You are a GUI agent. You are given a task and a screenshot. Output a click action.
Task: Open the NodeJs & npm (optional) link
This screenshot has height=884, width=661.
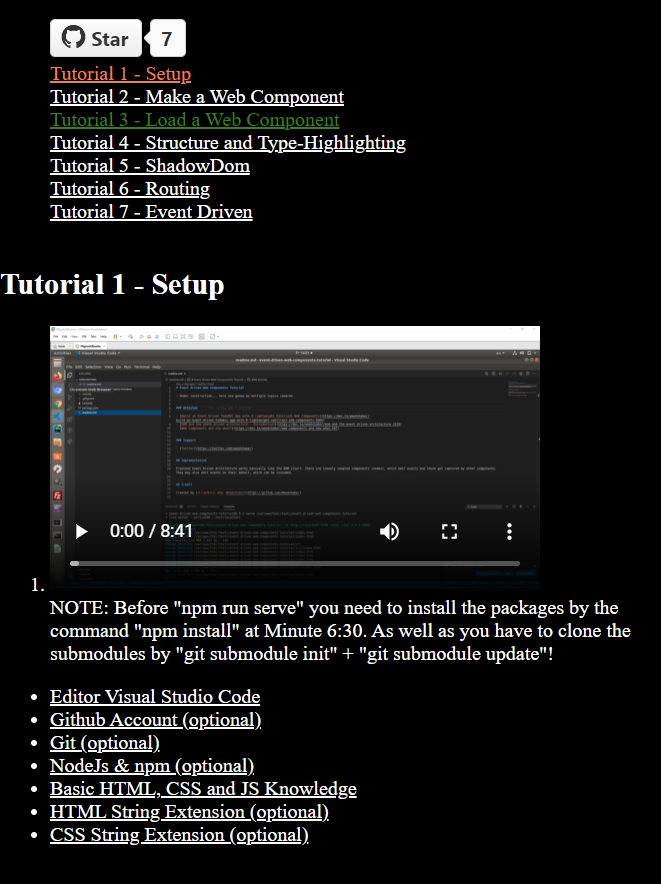pos(152,766)
